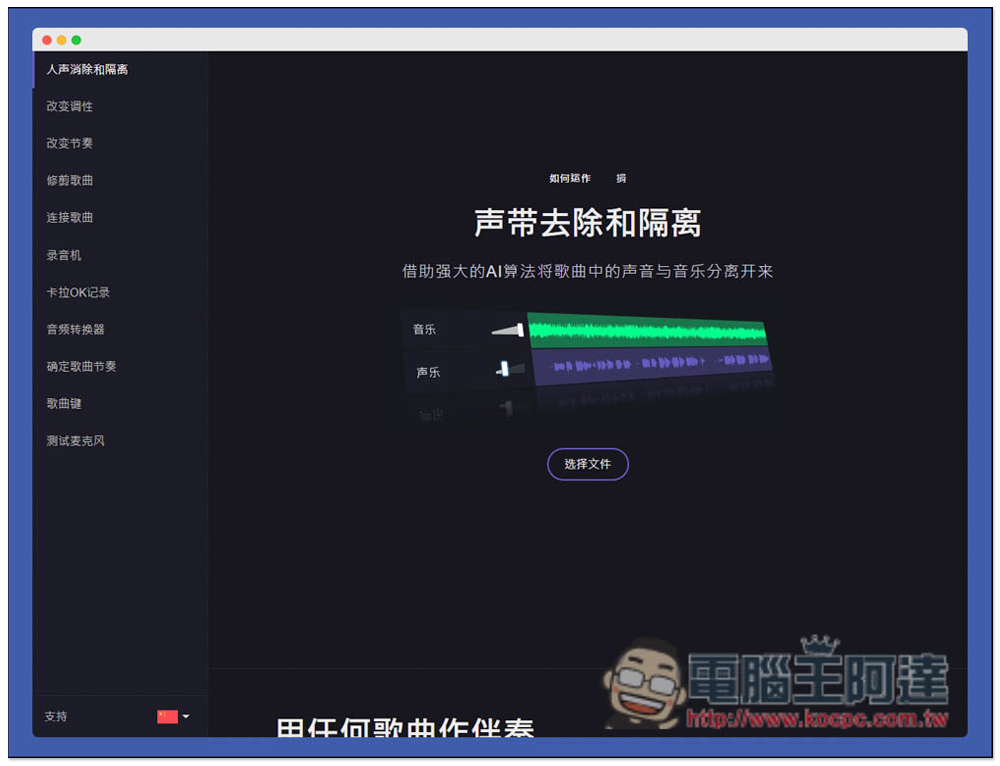Go to 改变节奏 in the sidebar
1000x766 pixels.
coord(69,143)
